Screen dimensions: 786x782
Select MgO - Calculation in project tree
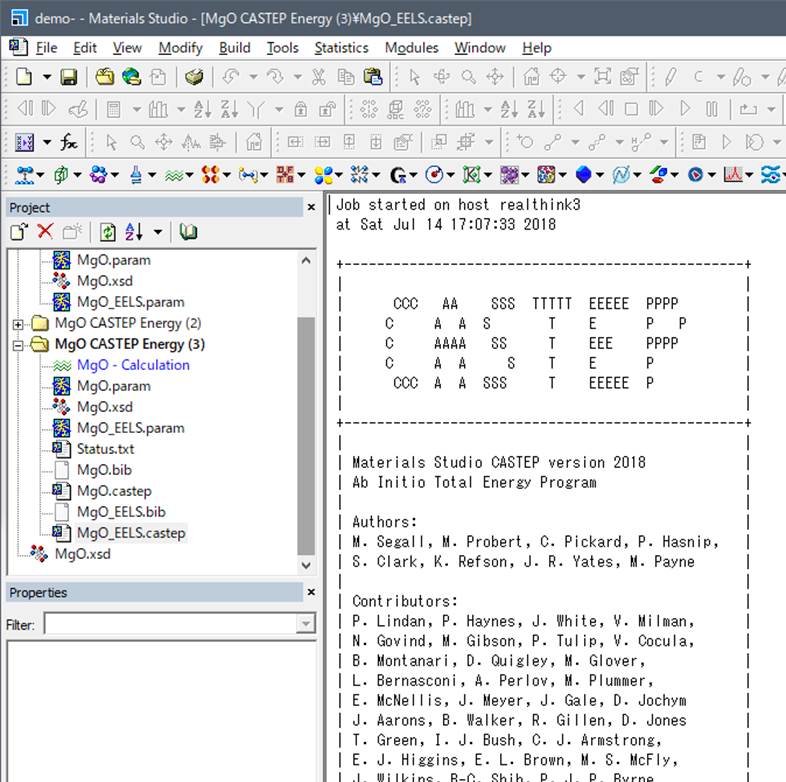(x=133, y=365)
